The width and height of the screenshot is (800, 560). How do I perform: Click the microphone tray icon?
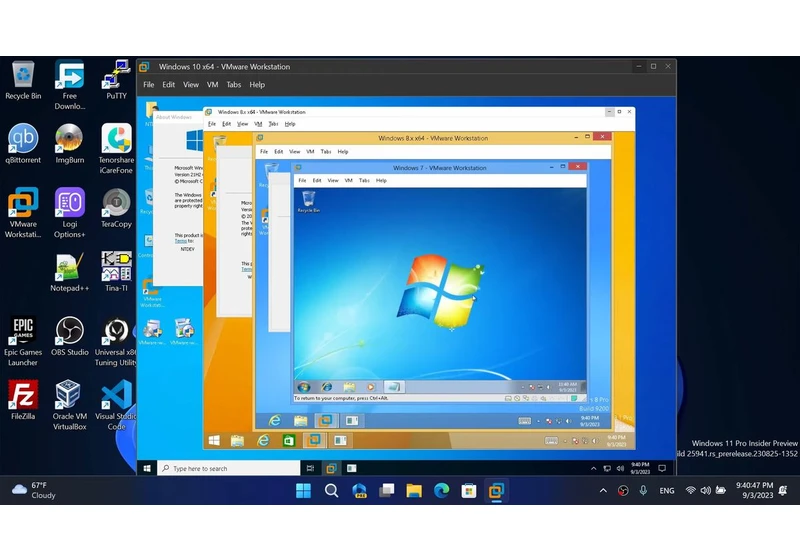tap(643, 491)
